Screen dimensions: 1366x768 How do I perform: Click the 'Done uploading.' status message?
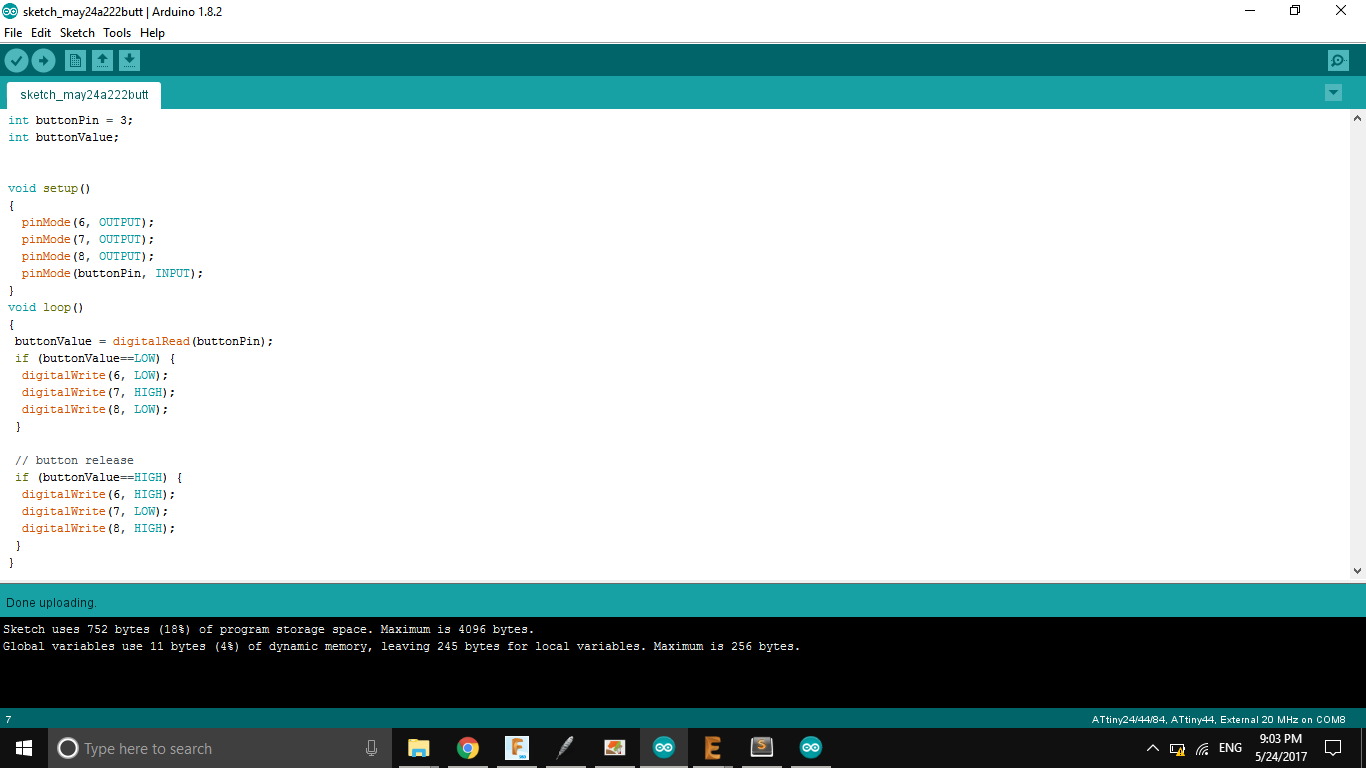click(x=51, y=603)
